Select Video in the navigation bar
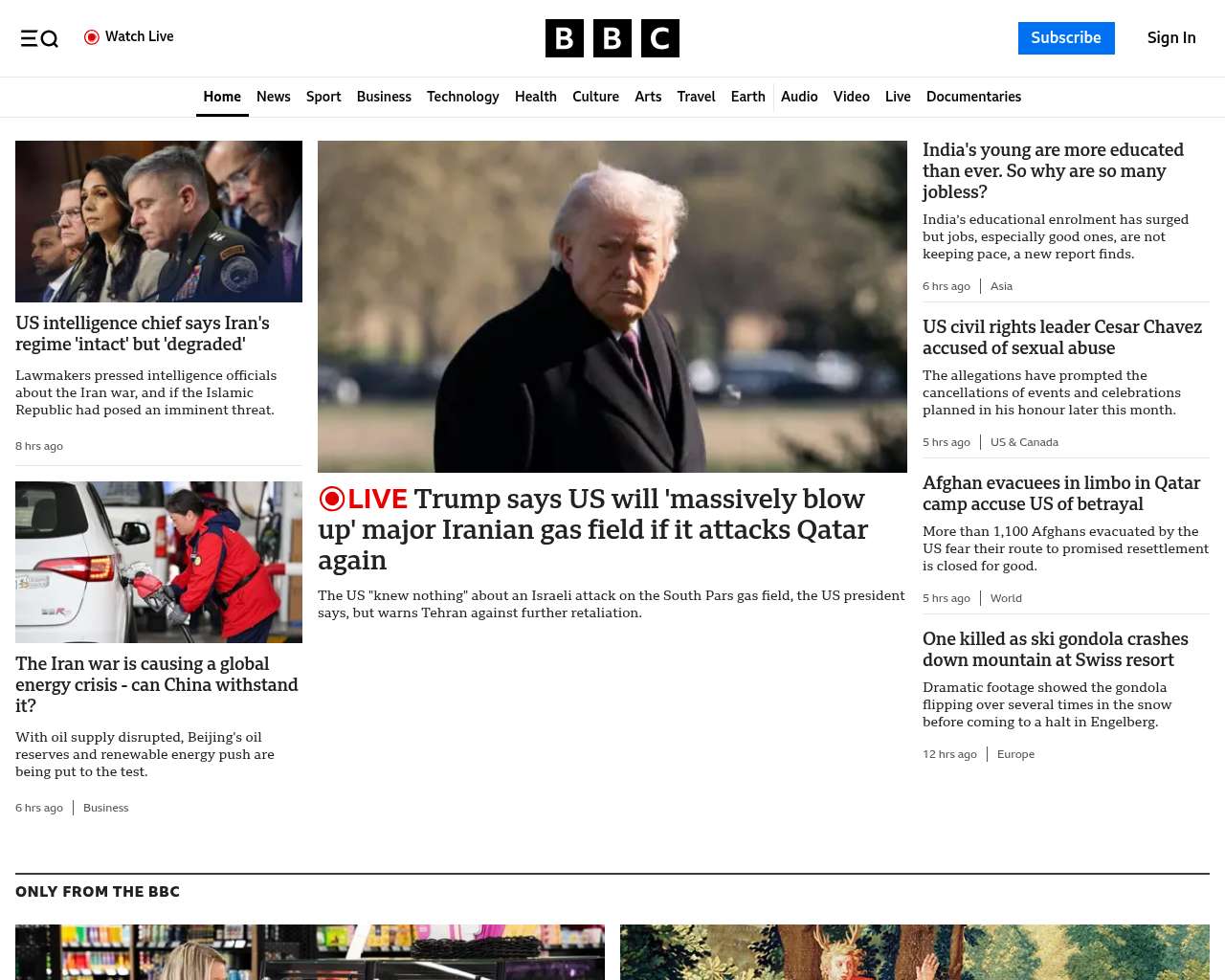 [x=852, y=97]
